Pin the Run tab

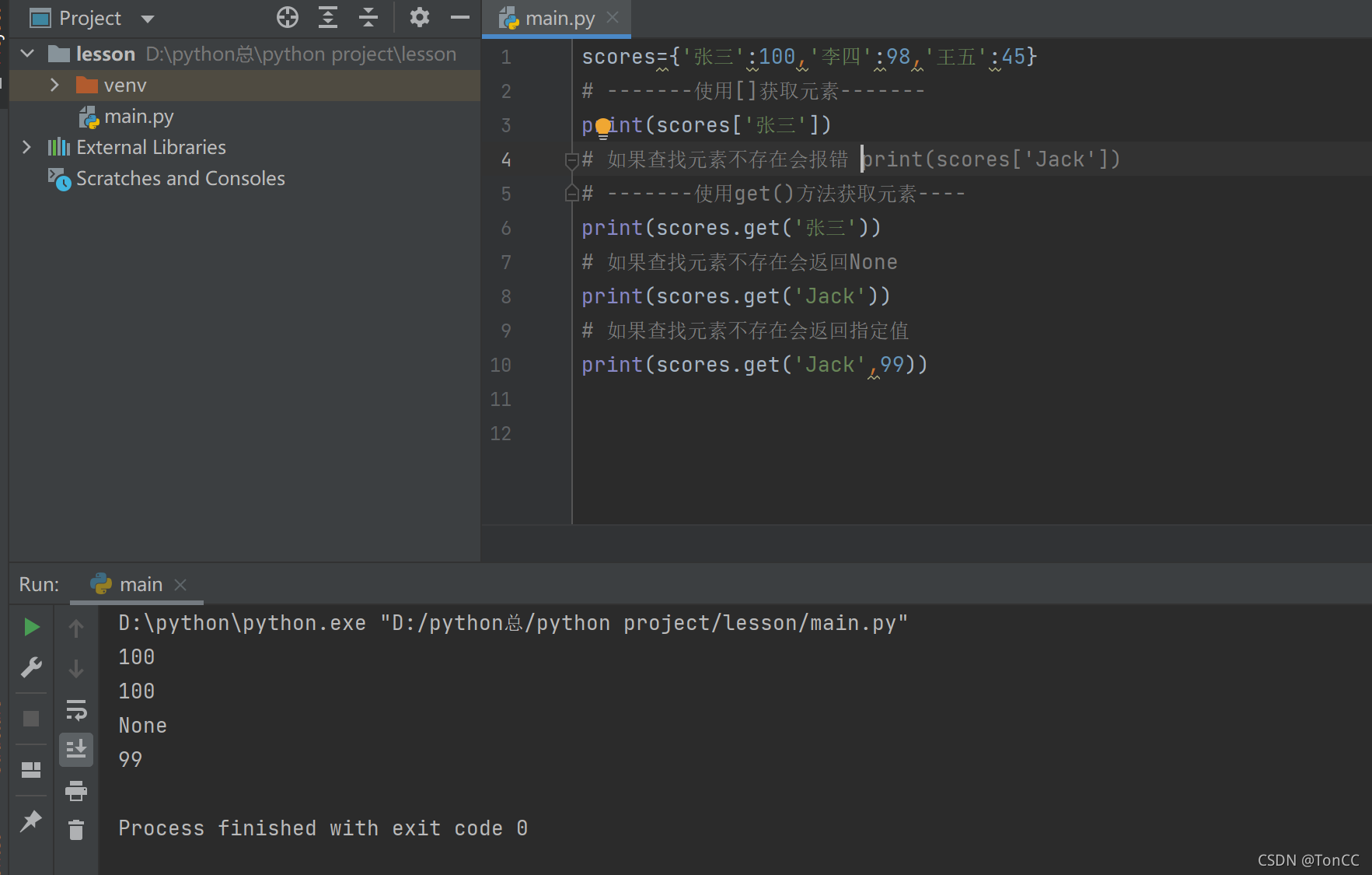point(31,821)
